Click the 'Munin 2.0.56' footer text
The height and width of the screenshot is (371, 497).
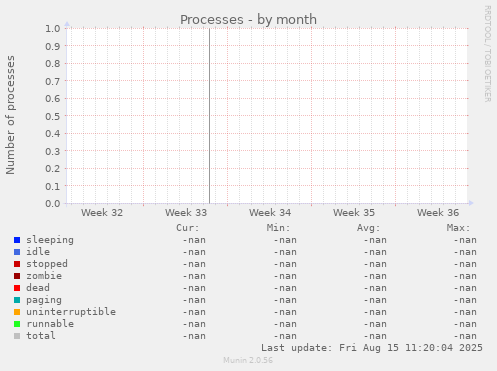(248, 360)
